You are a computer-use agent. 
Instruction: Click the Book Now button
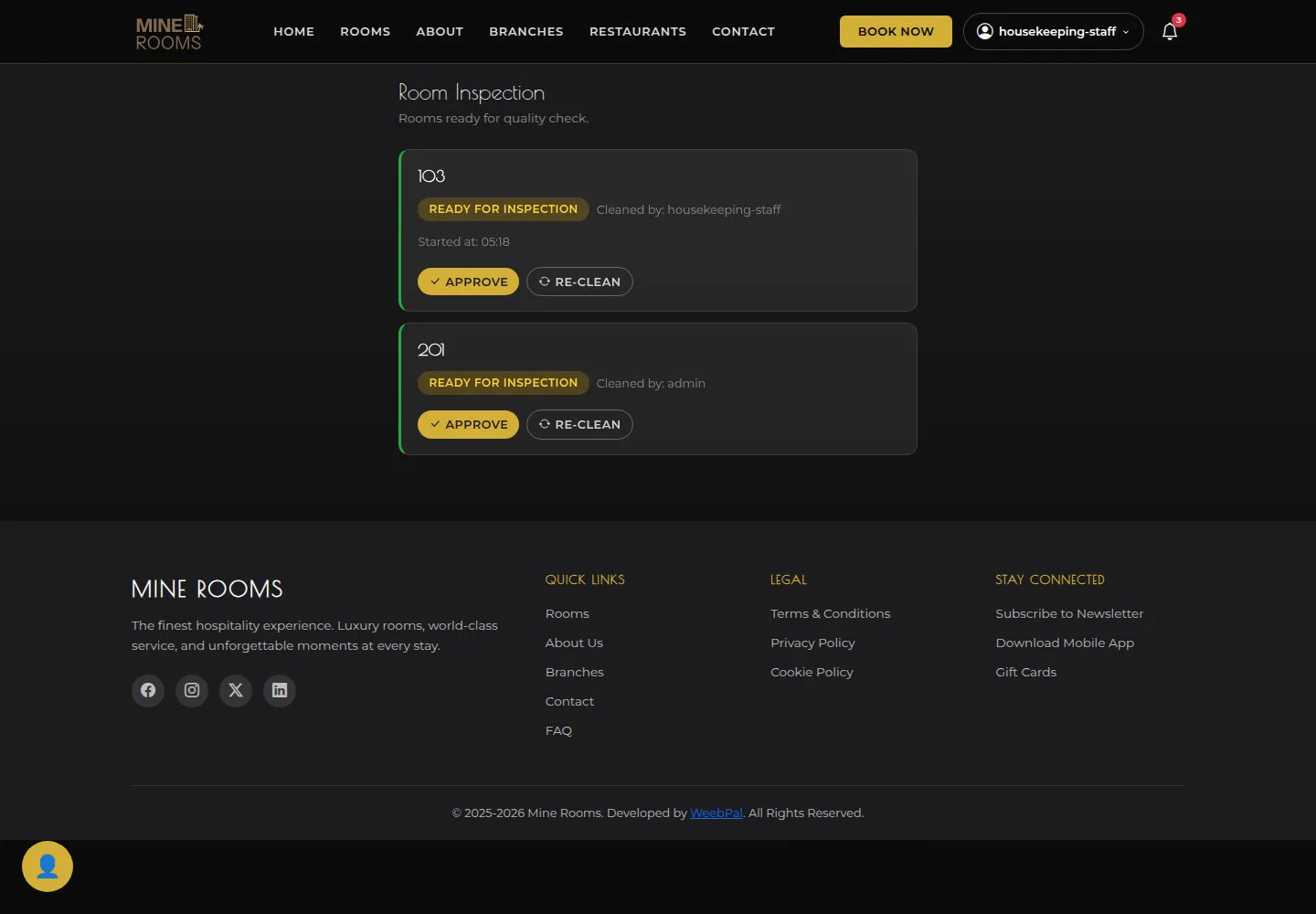point(896,31)
